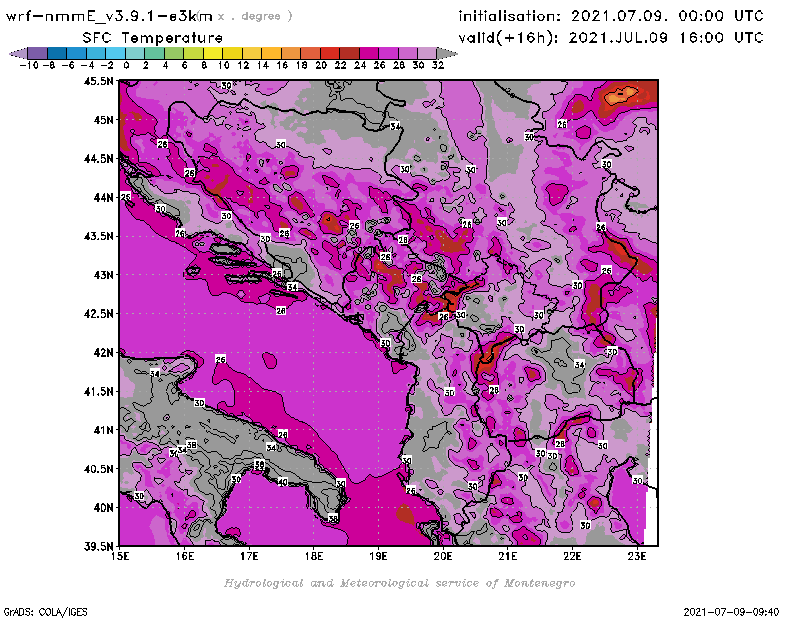The width and height of the screenshot is (800, 618).
Task: Click the legend swatch between 26 and 28
Action: [x=388, y=53]
